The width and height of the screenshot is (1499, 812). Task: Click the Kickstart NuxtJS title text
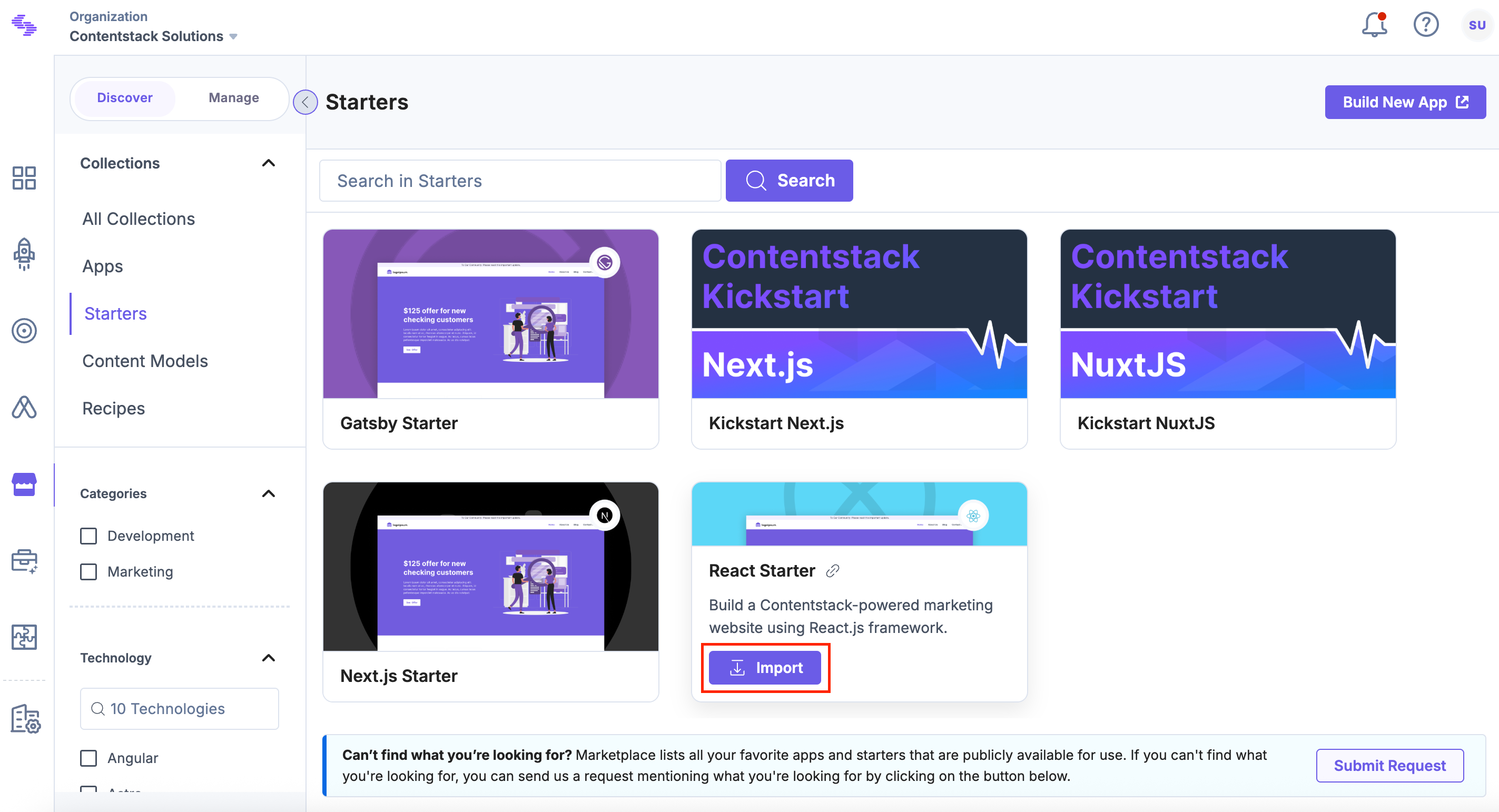point(1146,423)
